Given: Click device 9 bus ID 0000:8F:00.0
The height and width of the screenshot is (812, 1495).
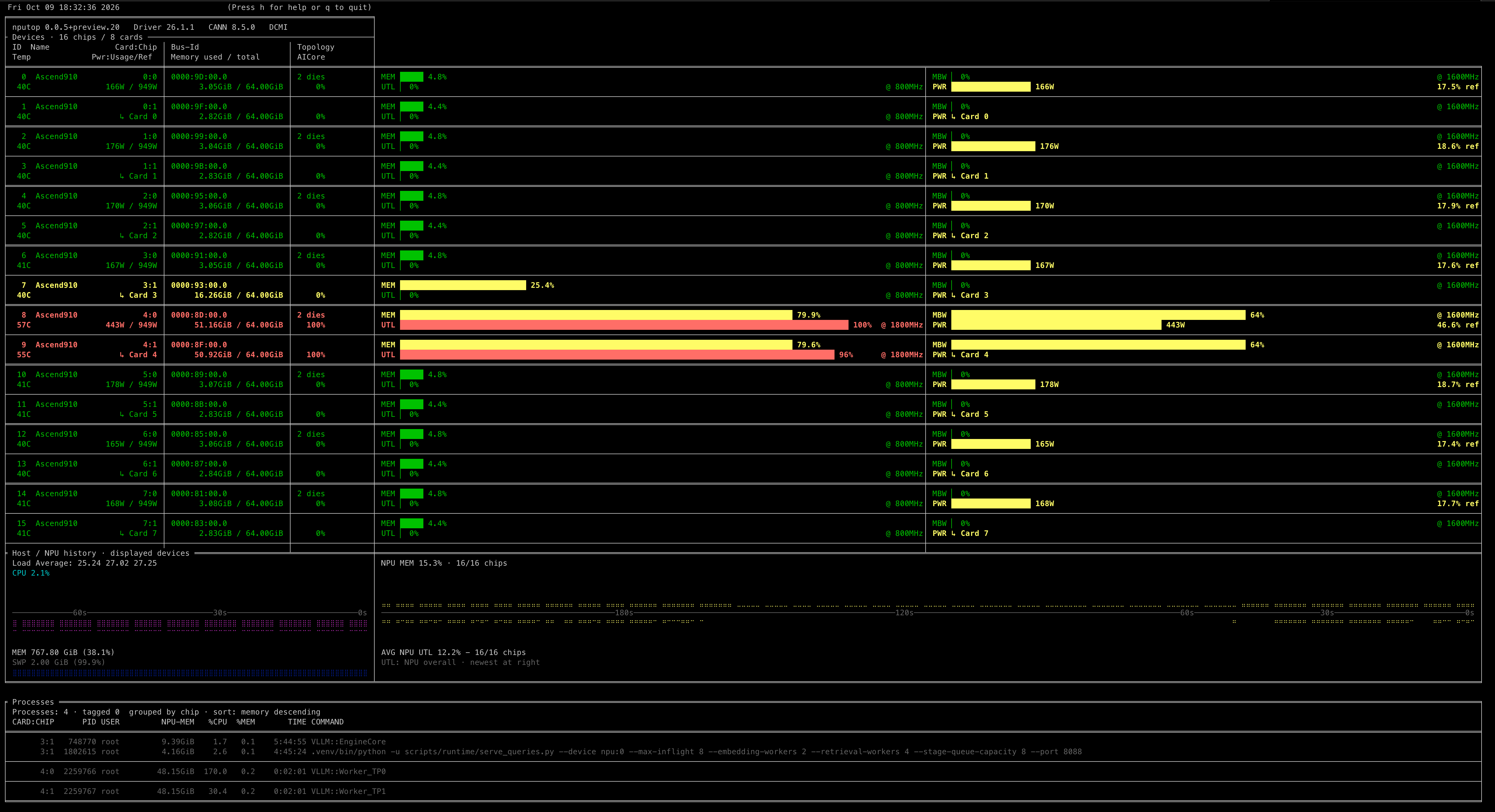Looking at the screenshot, I should 199,345.
